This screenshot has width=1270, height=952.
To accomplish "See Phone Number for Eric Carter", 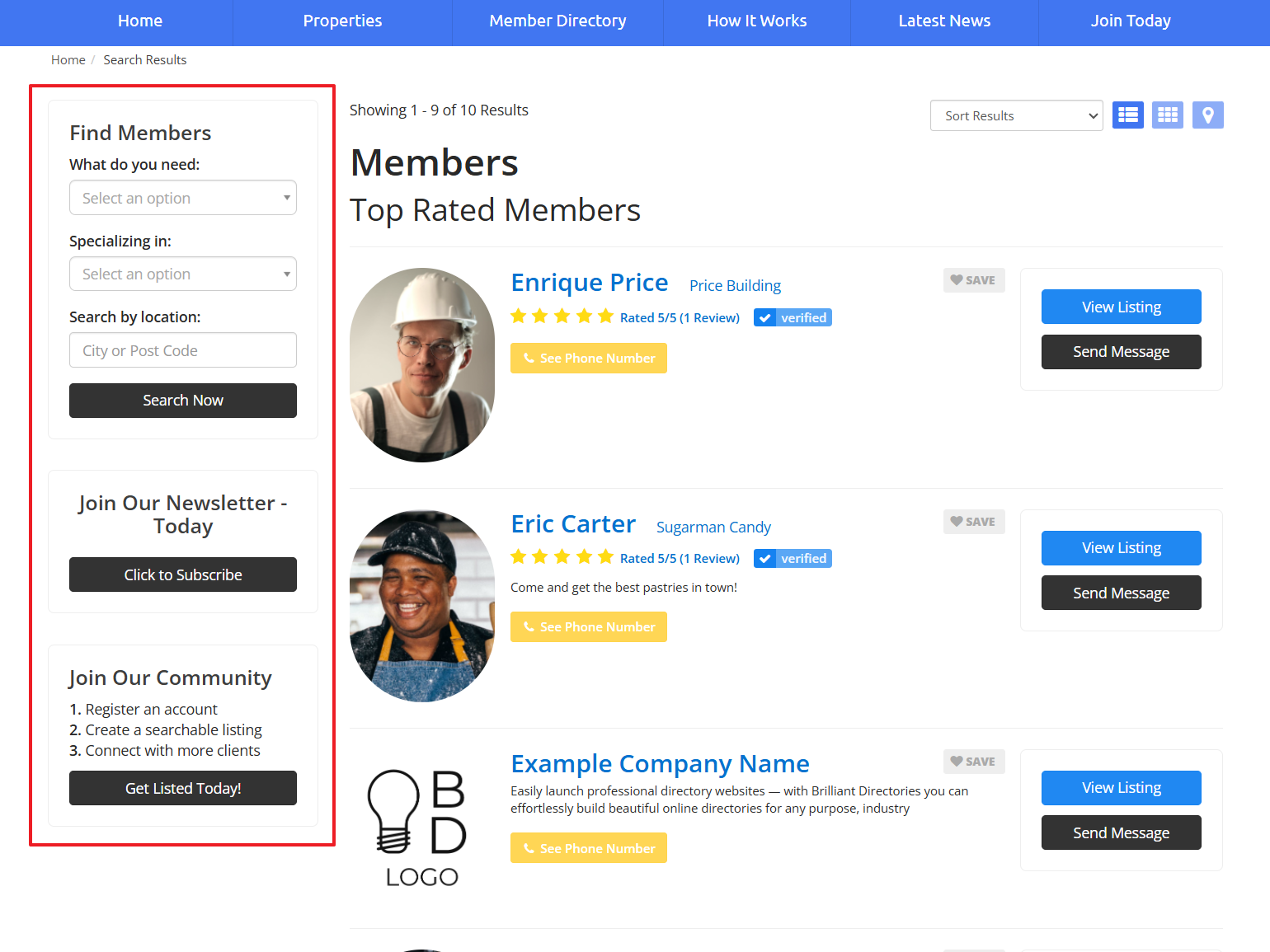I will click(589, 627).
